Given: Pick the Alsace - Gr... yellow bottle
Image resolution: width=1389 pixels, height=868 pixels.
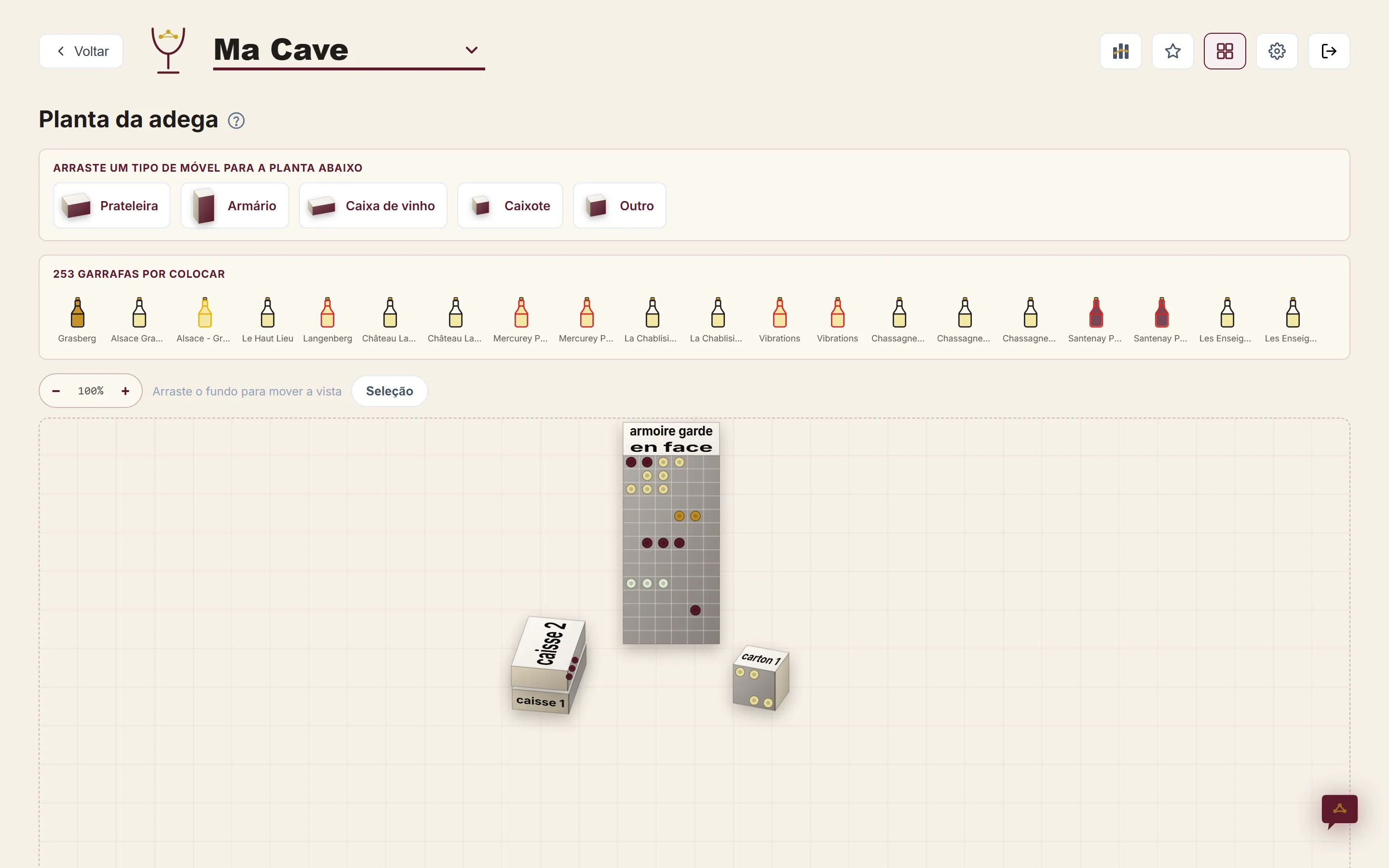Looking at the screenshot, I should coord(204,320).
